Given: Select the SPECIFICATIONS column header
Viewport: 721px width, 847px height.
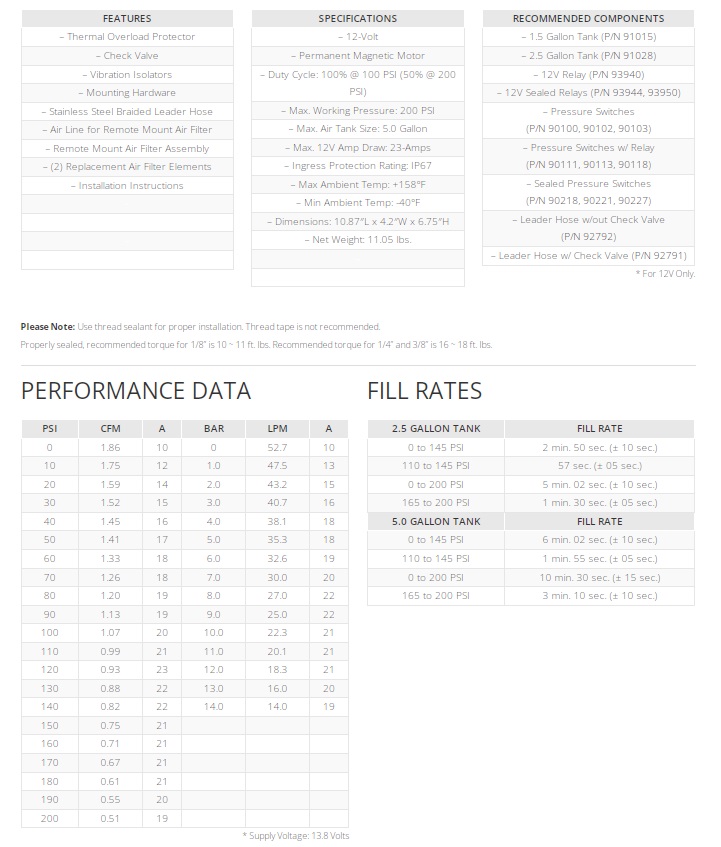Looking at the screenshot, I should tap(357, 18).
